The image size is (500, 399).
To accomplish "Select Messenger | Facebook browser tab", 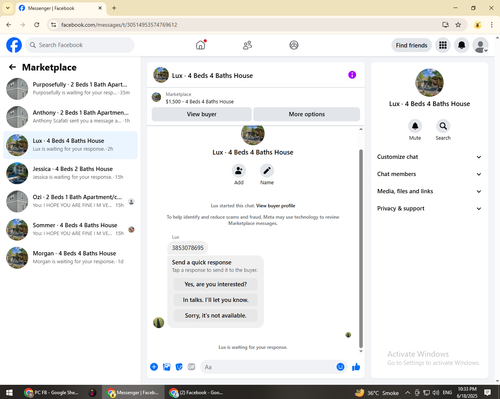I will tap(61, 8).
